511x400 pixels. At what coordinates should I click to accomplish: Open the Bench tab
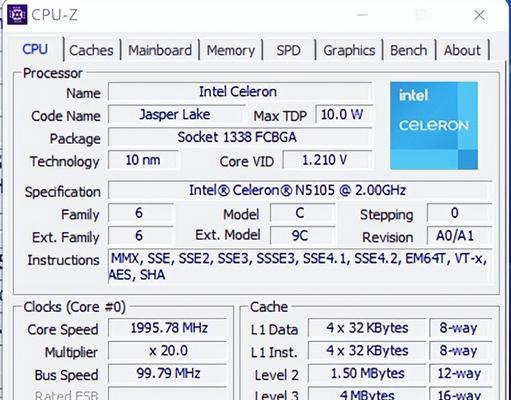pyautogui.click(x=408, y=50)
